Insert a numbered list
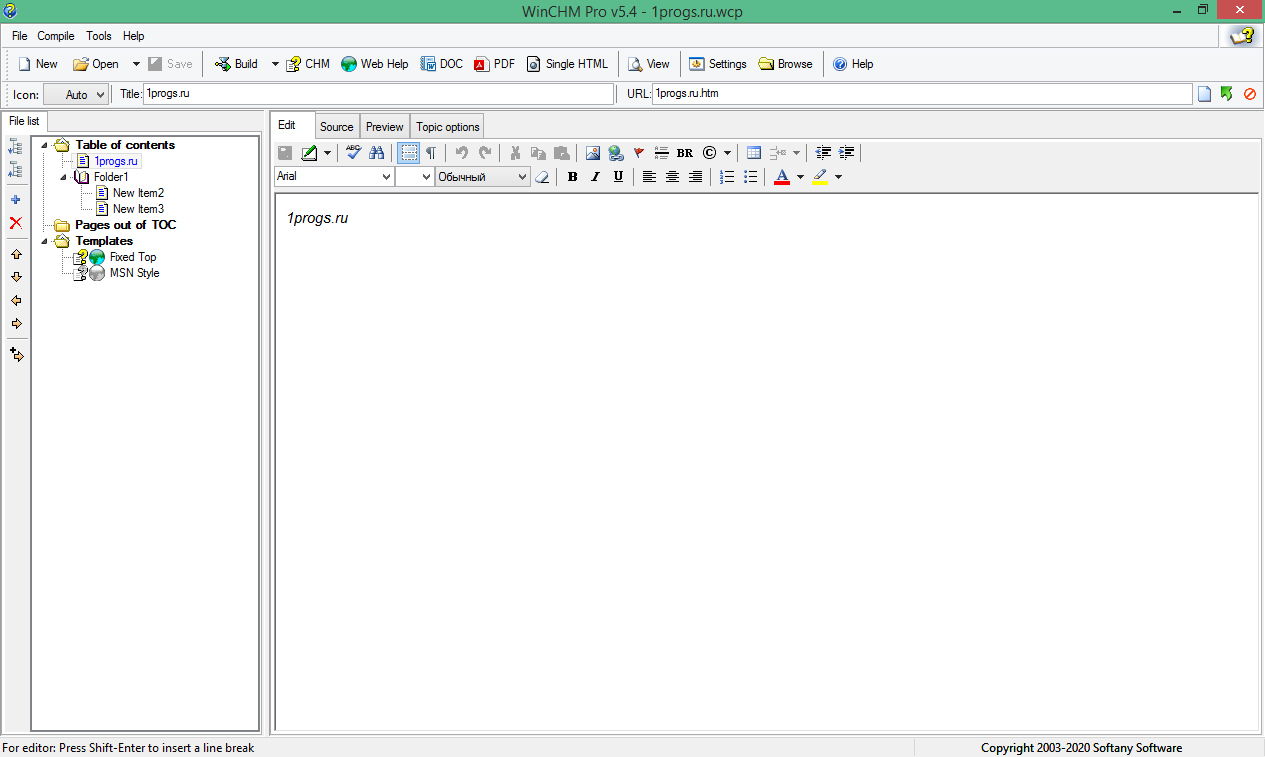The width and height of the screenshot is (1265, 757). [727, 177]
